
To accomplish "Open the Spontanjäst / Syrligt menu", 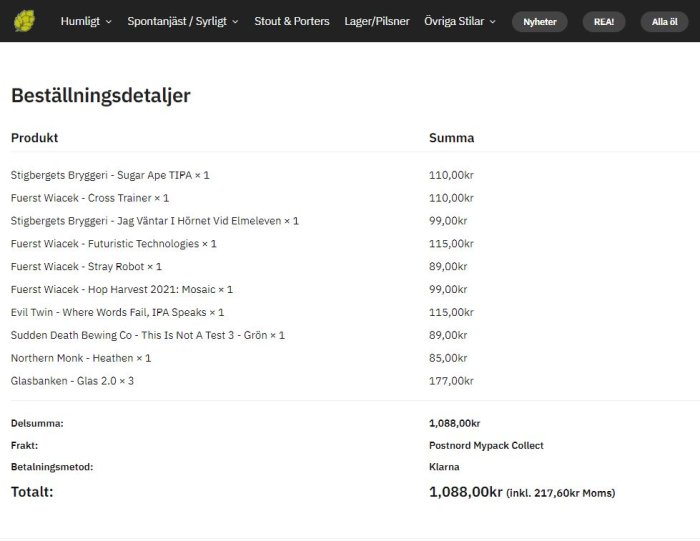I will pos(177,21).
